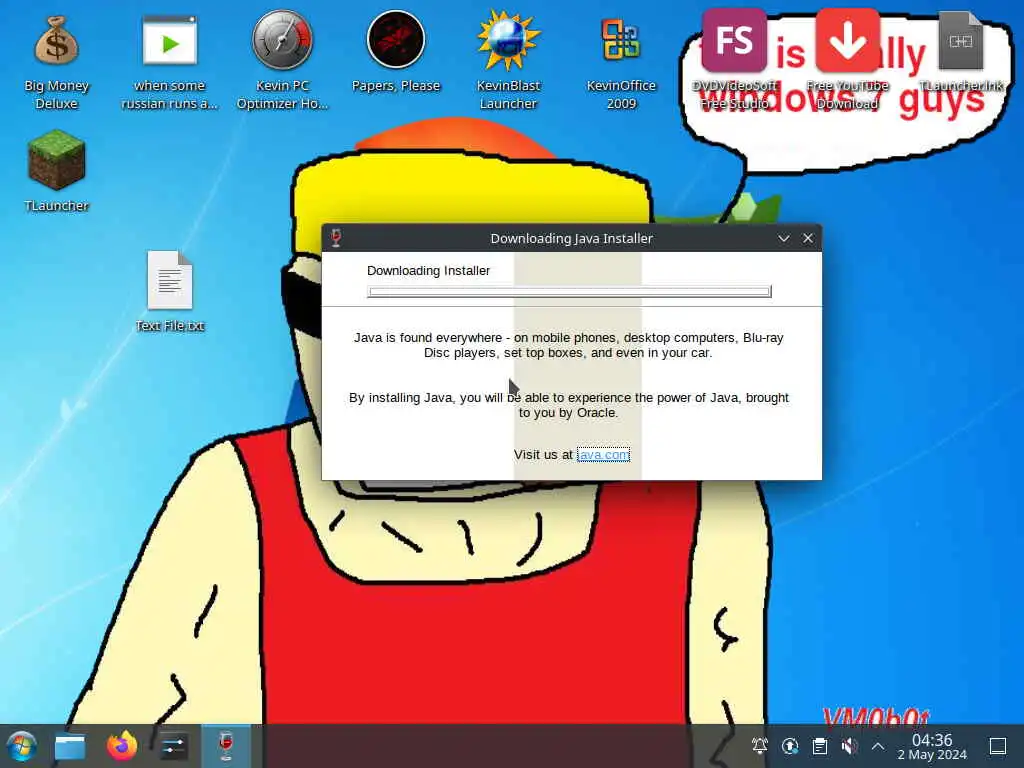The width and height of the screenshot is (1024, 768).
Task: Click text 'By installing Java, you will'
Action: (426, 398)
